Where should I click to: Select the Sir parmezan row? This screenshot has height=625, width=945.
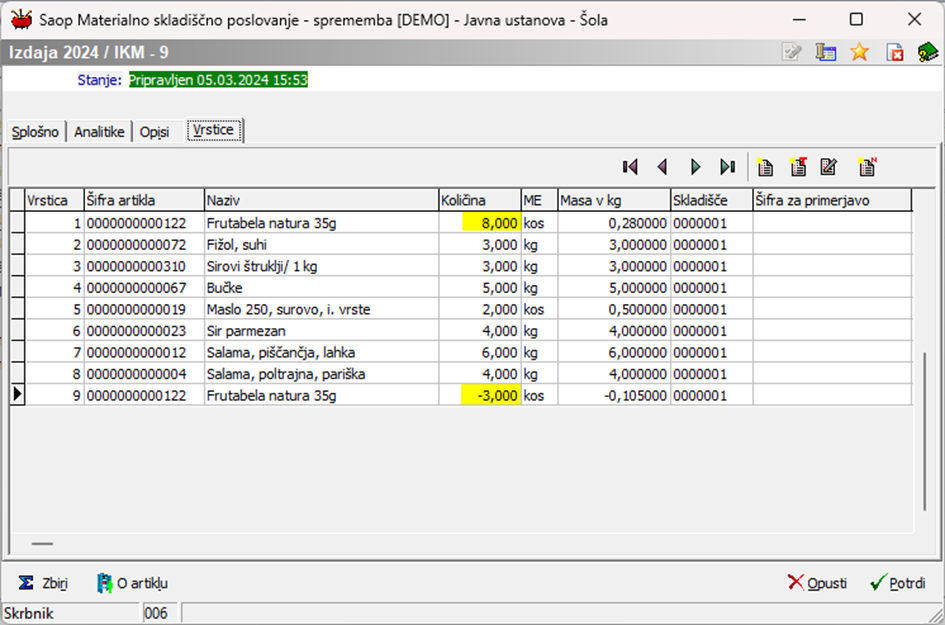click(461, 331)
